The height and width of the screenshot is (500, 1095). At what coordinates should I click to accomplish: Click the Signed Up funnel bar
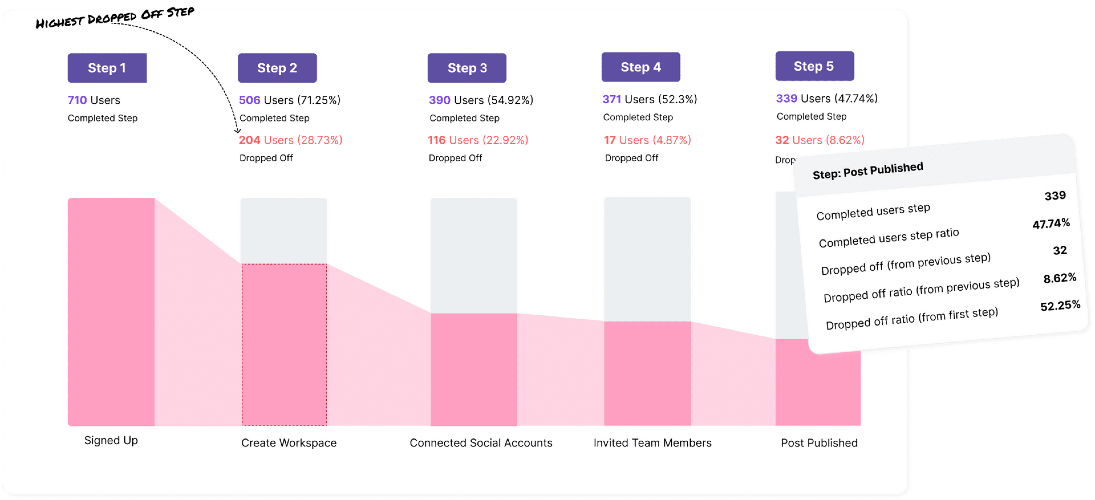(x=111, y=311)
